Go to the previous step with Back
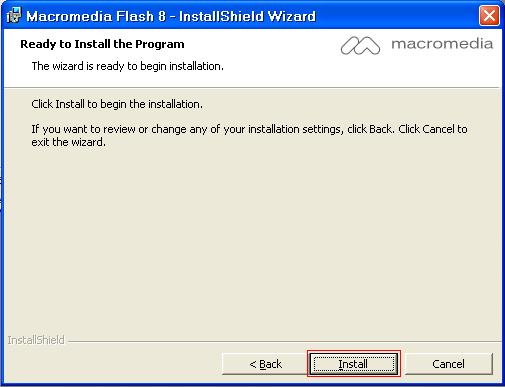505x387 pixels. [x=265, y=364]
